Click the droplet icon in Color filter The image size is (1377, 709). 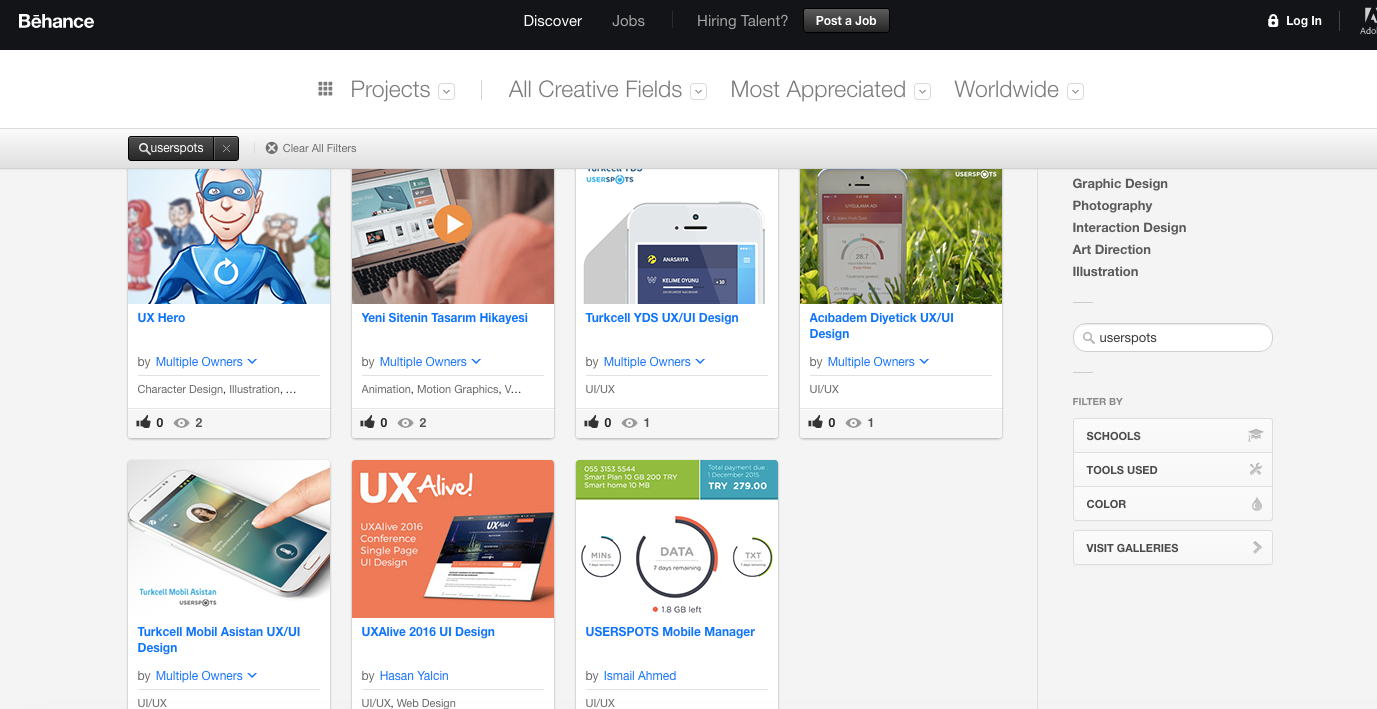[1257, 504]
